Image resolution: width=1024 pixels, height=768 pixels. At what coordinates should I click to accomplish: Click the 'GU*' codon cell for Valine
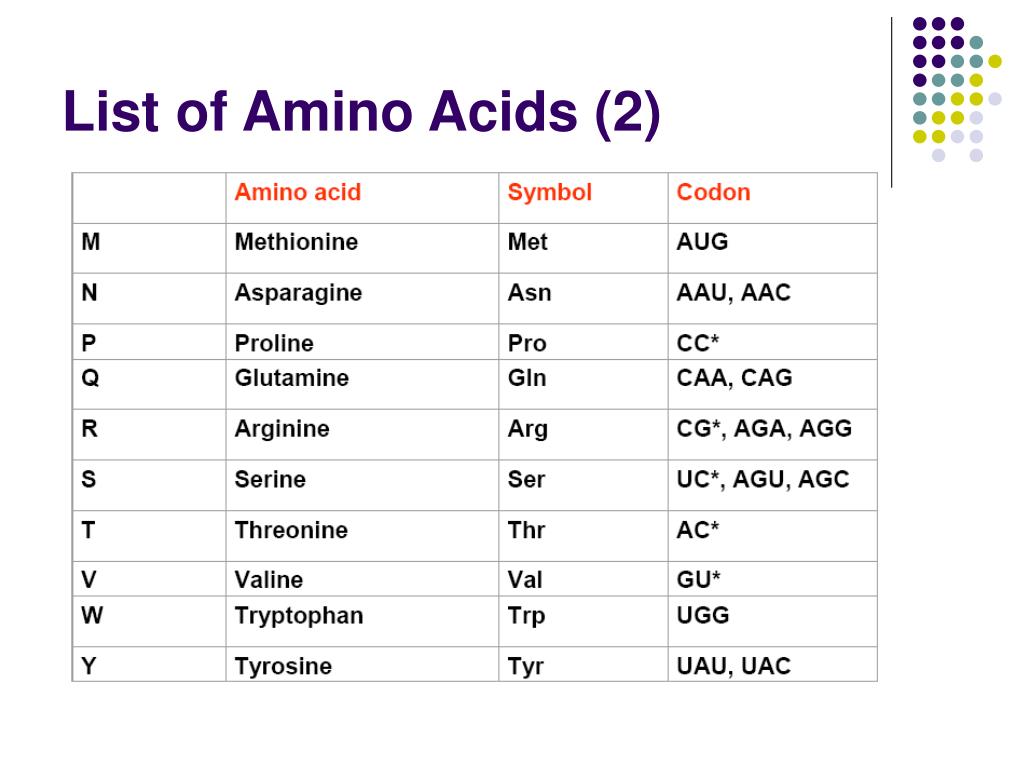click(x=773, y=579)
